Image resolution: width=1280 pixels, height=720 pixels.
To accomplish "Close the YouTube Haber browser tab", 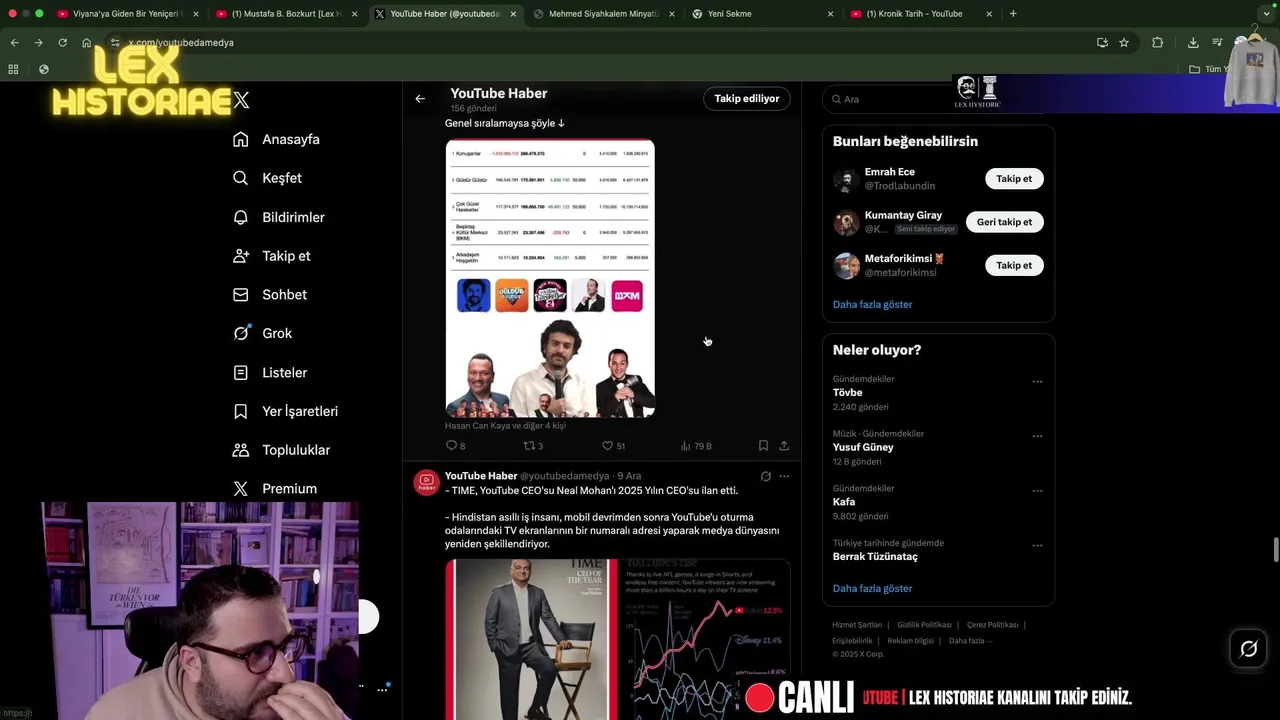I will click(513, 14).
